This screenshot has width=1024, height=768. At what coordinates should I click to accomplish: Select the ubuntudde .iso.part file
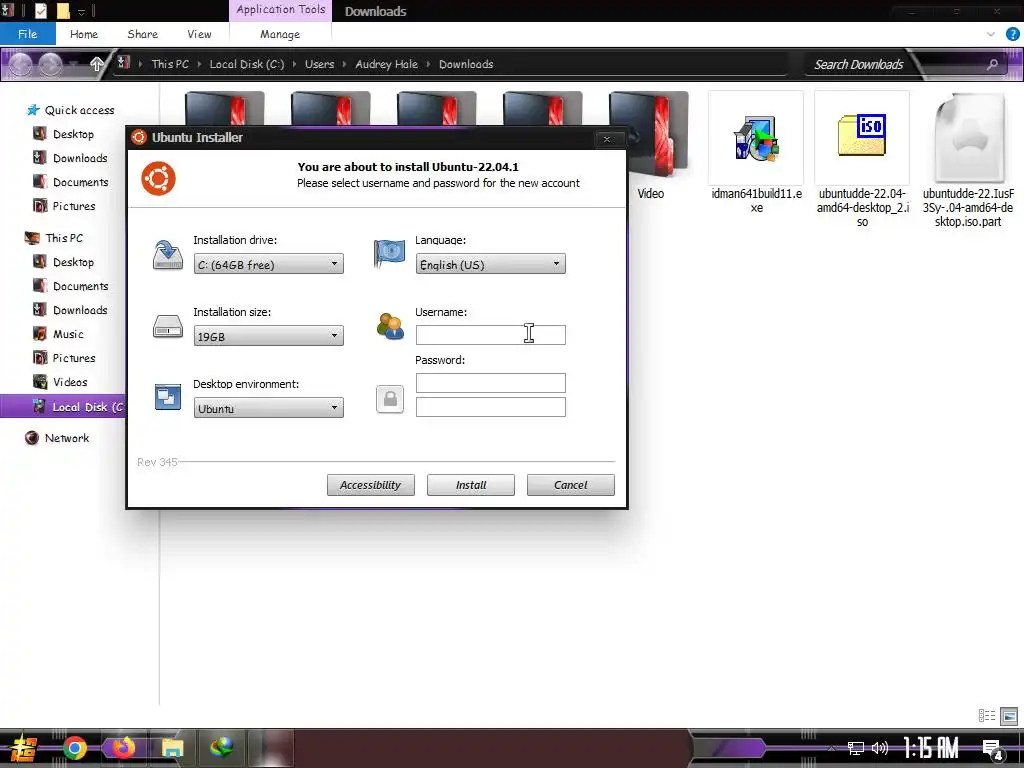968,160
